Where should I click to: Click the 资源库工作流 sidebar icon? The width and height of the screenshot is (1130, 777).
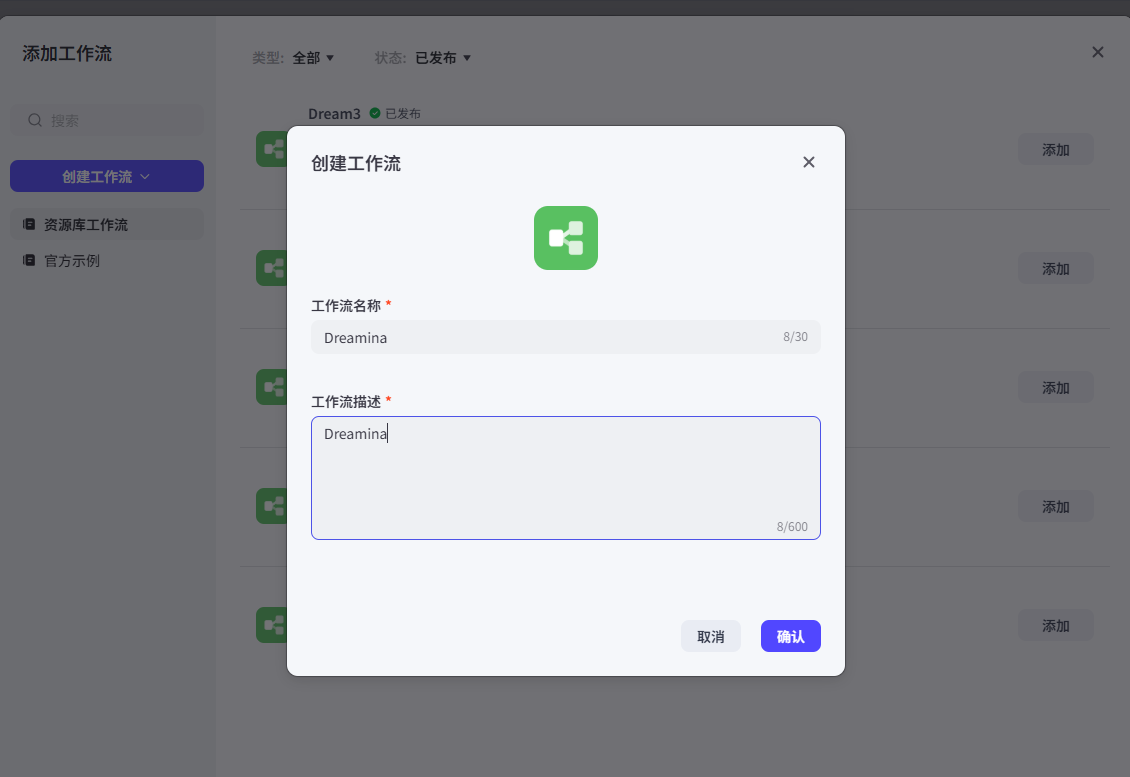(x=29, y=224)
